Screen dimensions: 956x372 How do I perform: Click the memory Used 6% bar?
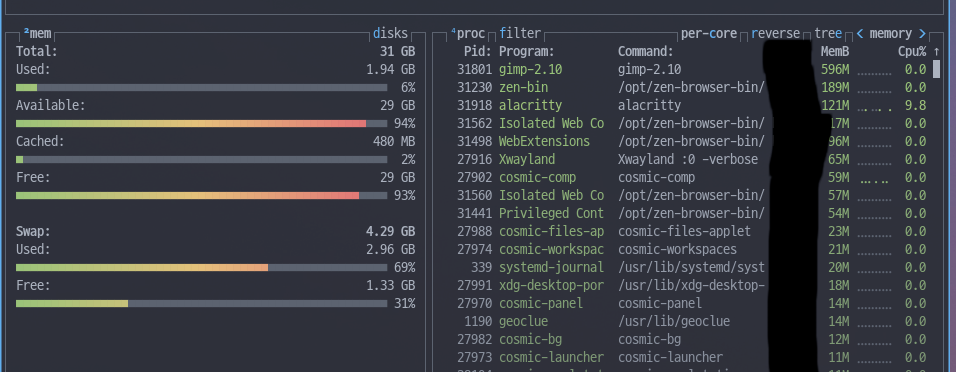pyautogui.click(x=201, y=87)
